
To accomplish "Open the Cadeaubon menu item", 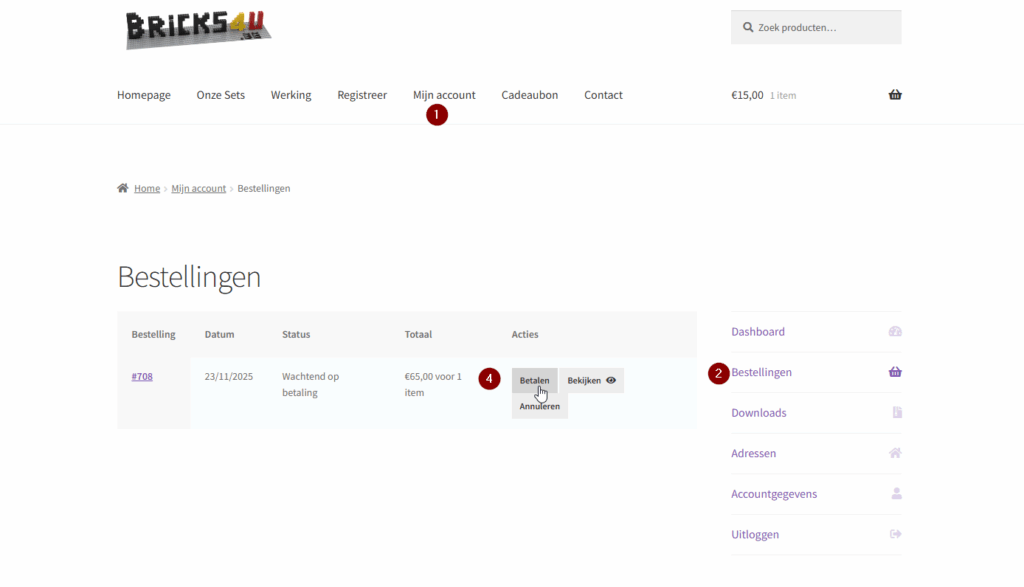I will (529, 95).
